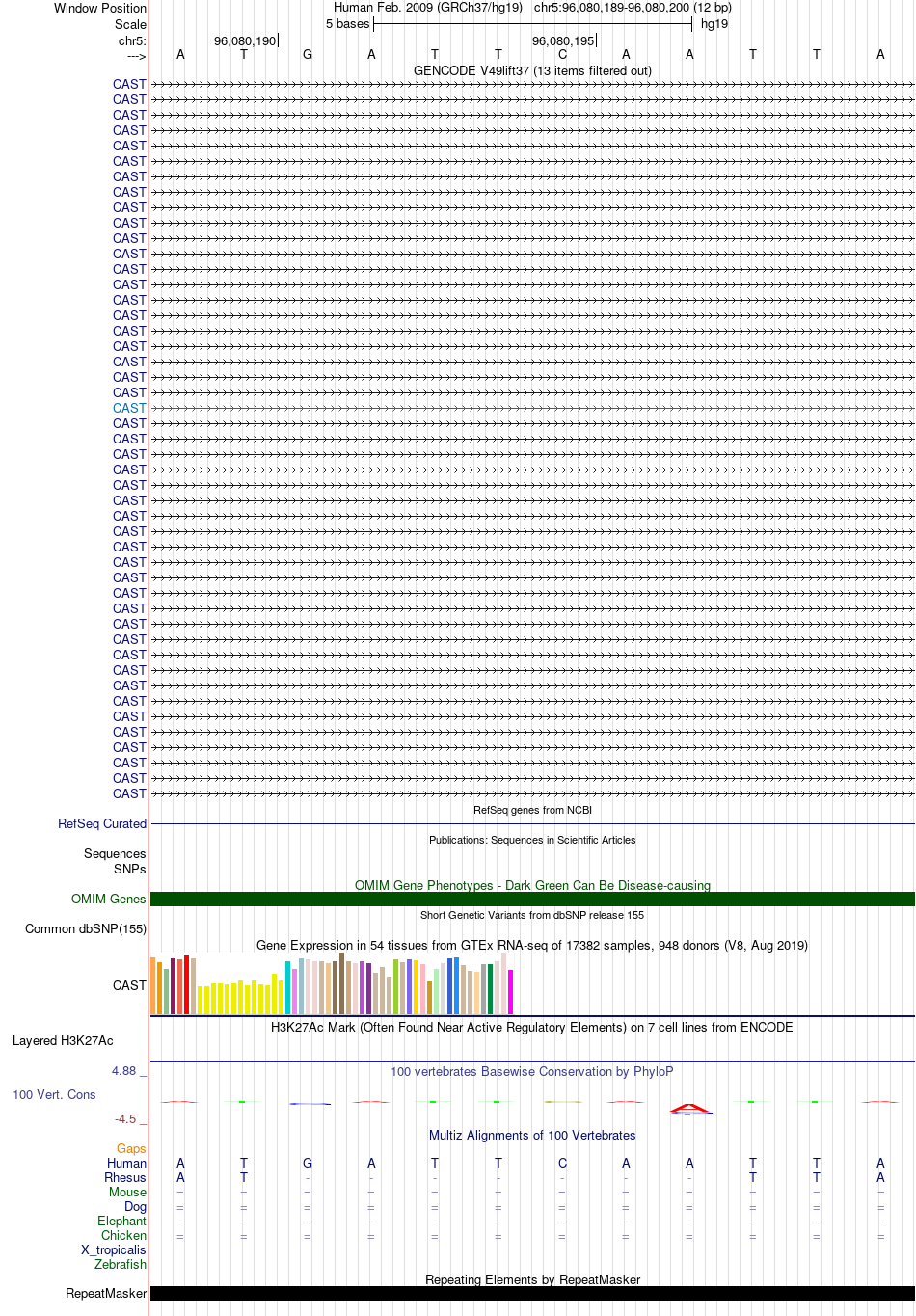Click the magenta bar in GTEx chart
Image resolution: width=916 pixels, height=1316 pixels.
coord(511,992)
